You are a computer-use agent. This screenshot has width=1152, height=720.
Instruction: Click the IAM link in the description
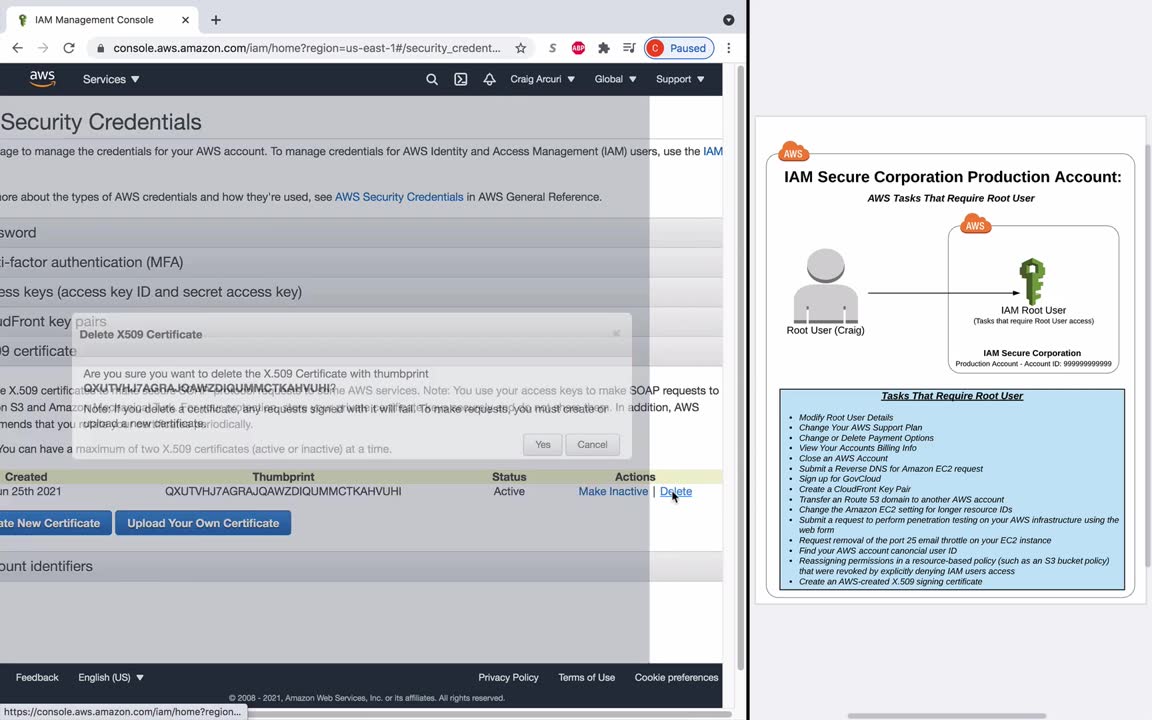pyautogui.click(x=713, y=151)
